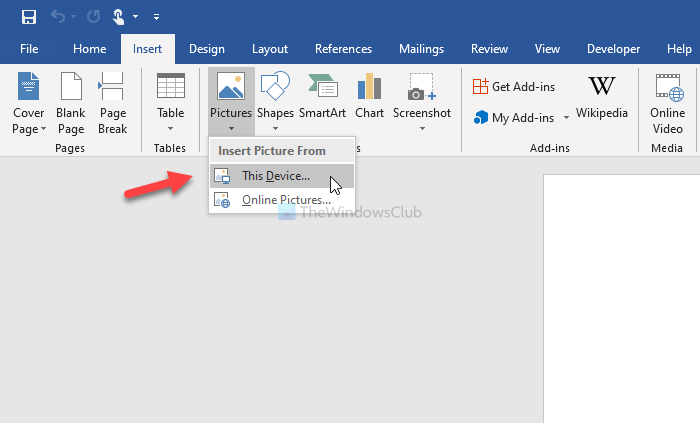Open the My Add-ins dropdown arrow
Viewport: 700px width, 423px height.
[x=566, y=118]
